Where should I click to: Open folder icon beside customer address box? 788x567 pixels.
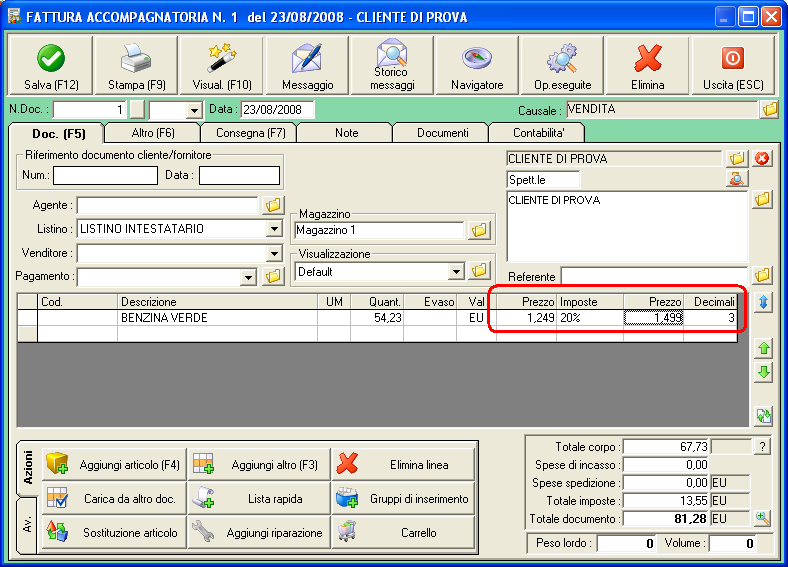coord(762,200)
